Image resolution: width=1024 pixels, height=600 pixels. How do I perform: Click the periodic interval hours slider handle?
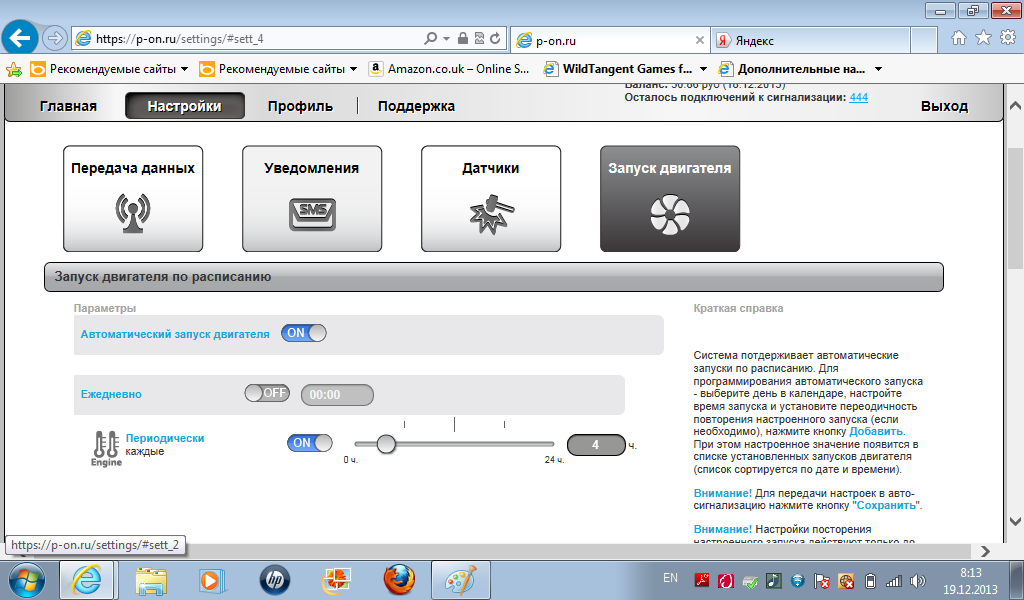(385, 443)
